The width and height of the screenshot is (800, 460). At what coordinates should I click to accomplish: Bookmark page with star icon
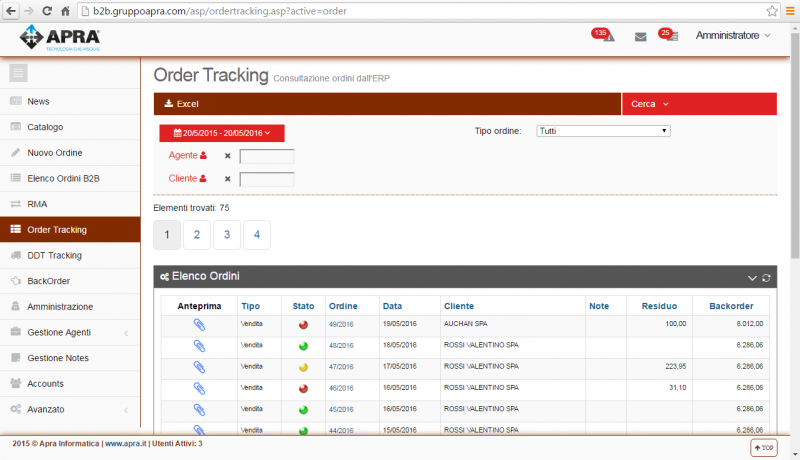tap(772, 11)
